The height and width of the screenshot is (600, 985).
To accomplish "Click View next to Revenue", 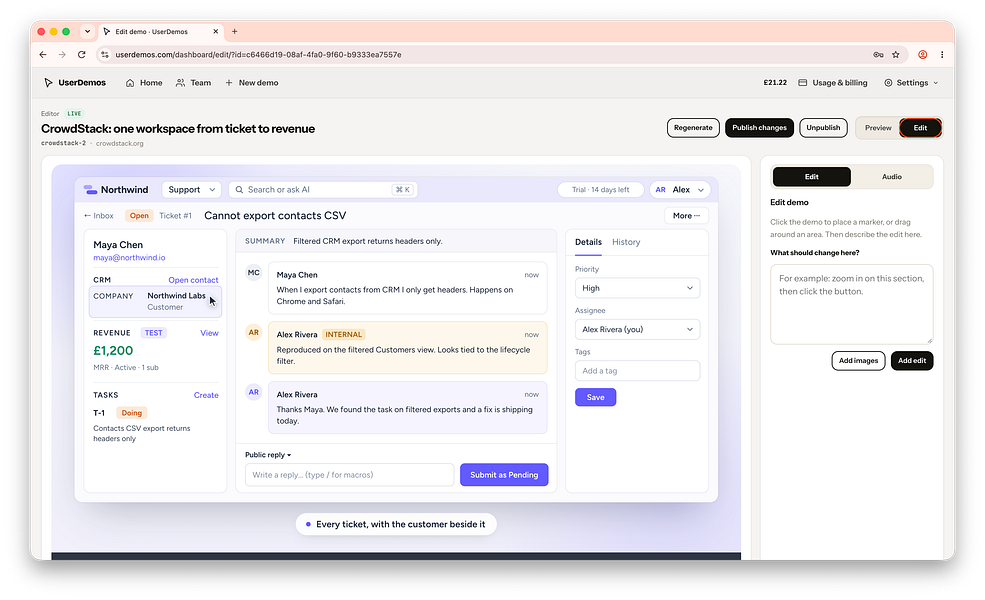I will 209,333.
